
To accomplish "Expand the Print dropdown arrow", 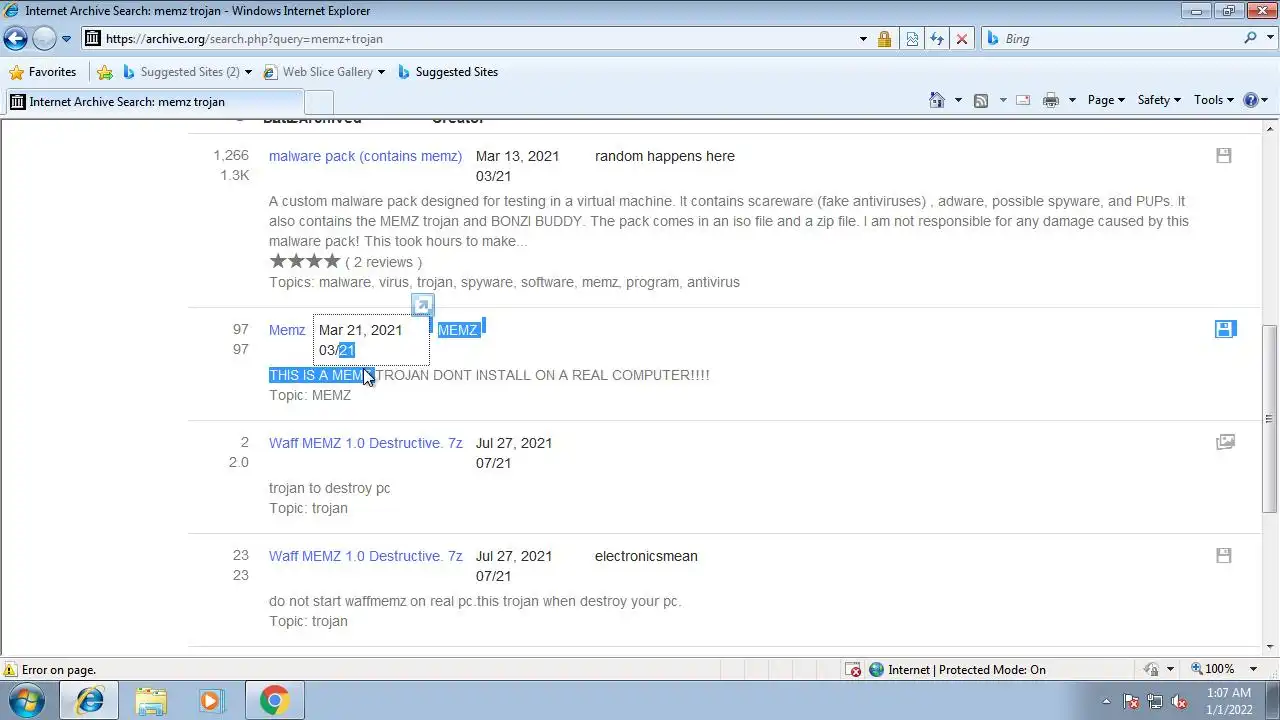I will pos(1072,100).
